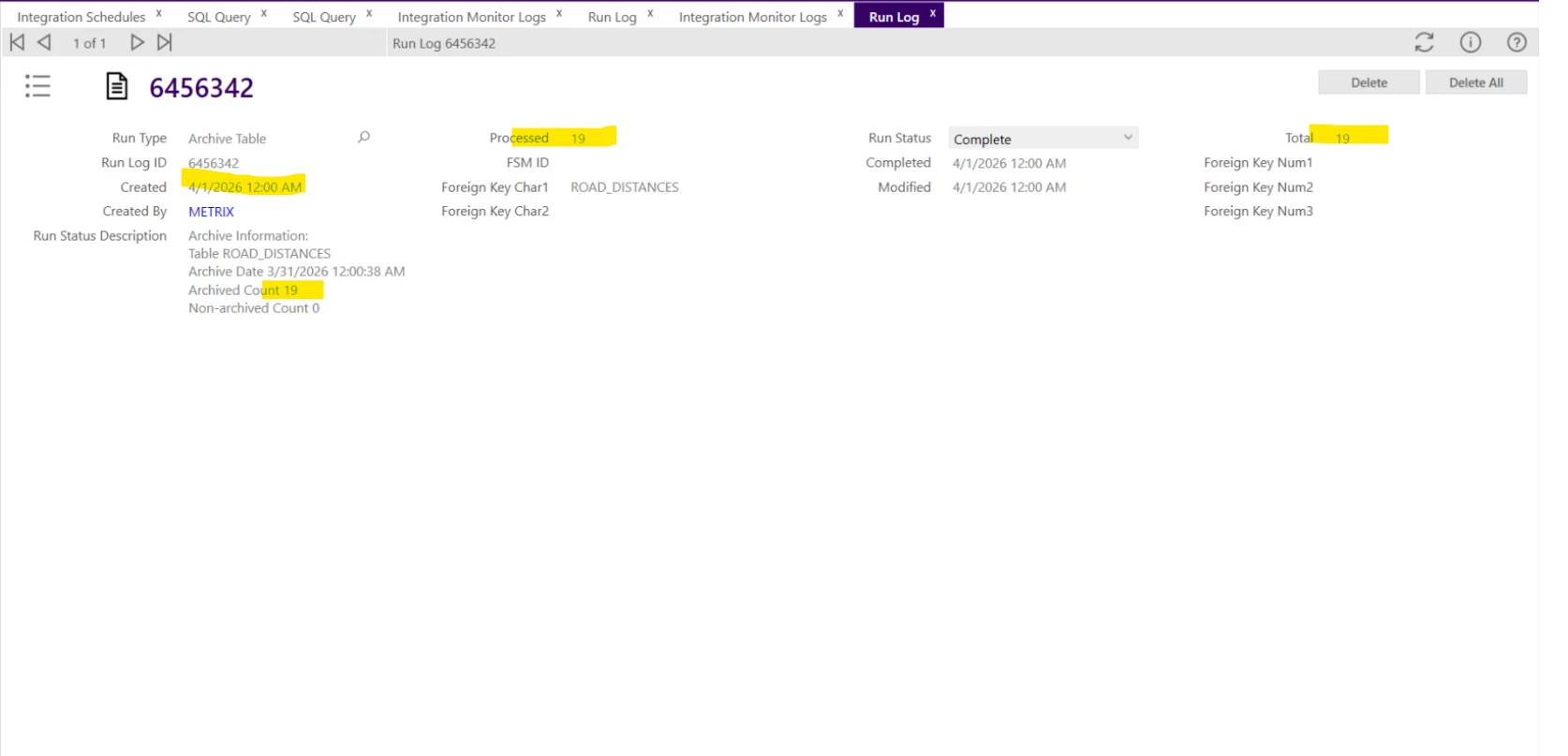Viewport: 1568px width, 756px height.
Task: Click the Total value 19
Action: pyautogui.click(x=1342, y=138)
